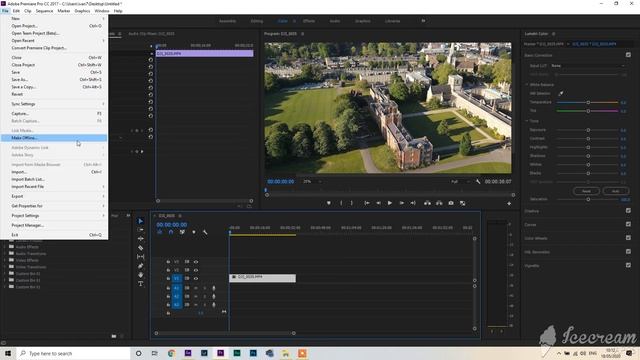Expand the Audio Effects folder
Viewport: 640px width, 360px height.
pyautogui.click(x=5, y=247)
